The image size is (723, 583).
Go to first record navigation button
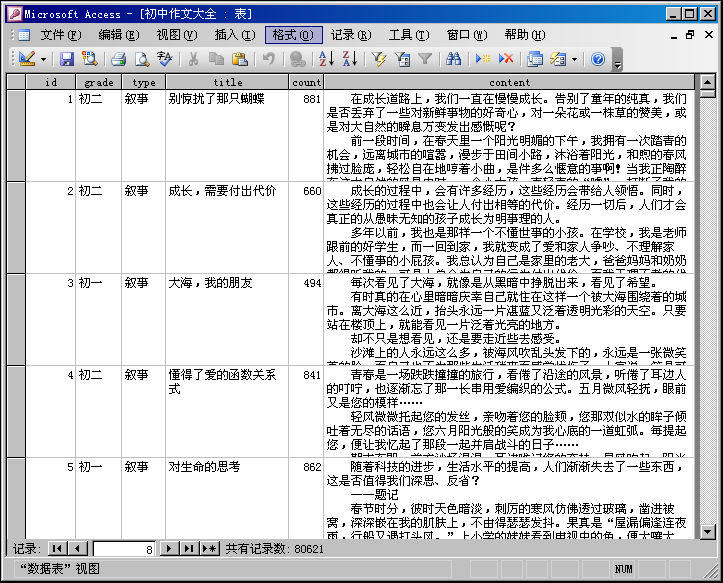pos(57,548)
